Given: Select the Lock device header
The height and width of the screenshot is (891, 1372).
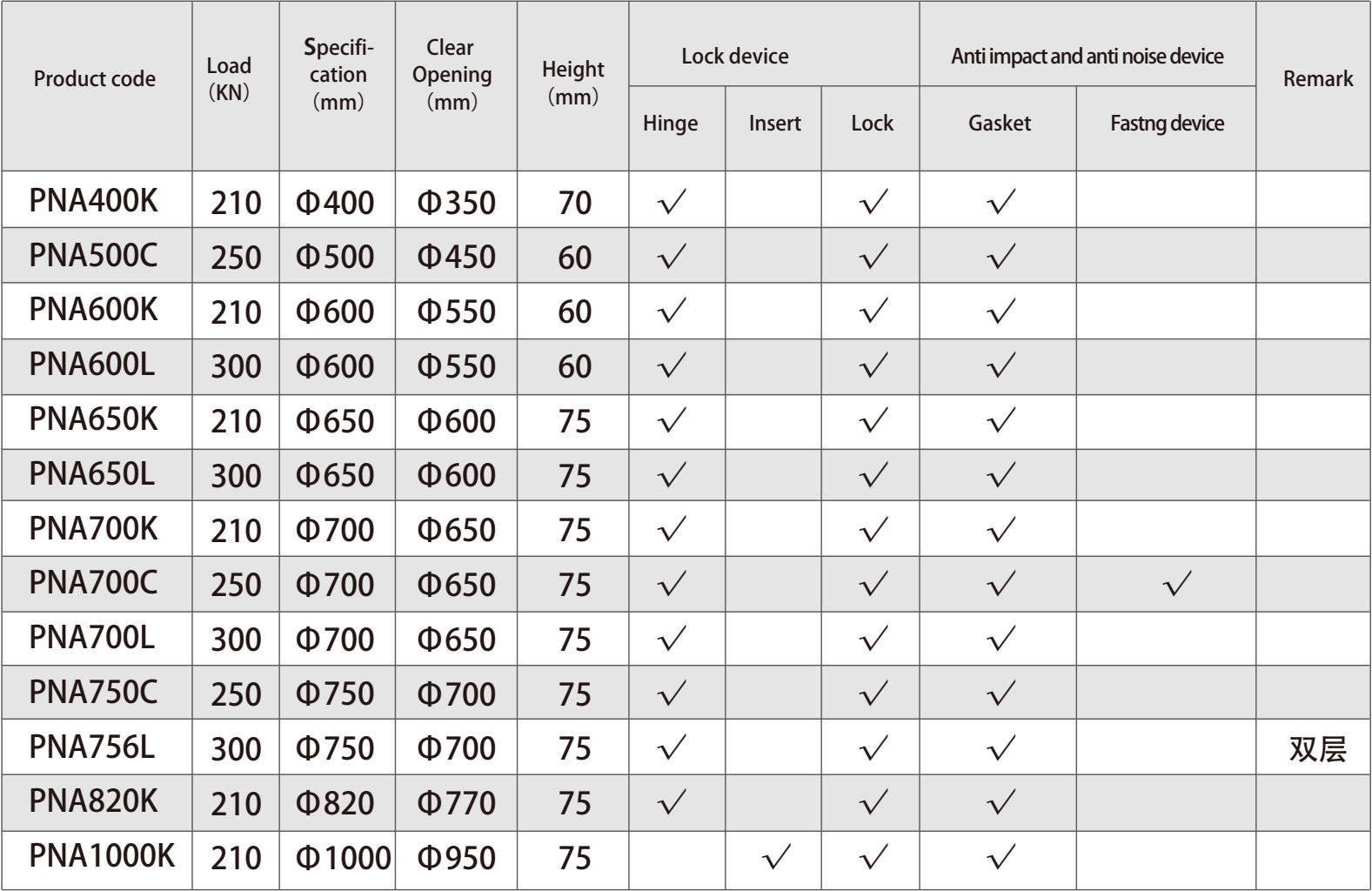Looking at the screenshot, I should point(735,57).
